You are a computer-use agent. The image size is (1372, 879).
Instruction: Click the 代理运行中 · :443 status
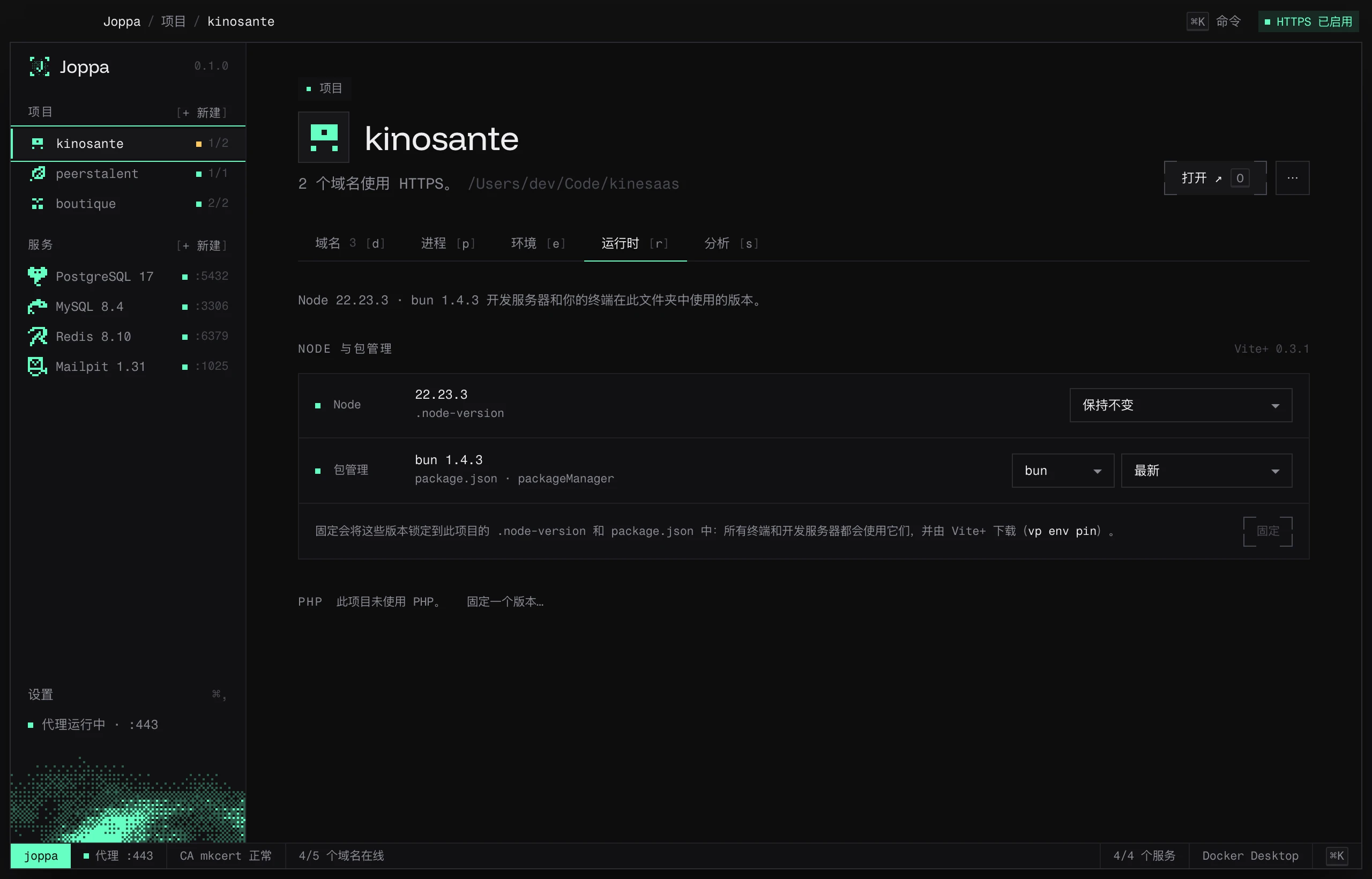click(x=93, y=725)
